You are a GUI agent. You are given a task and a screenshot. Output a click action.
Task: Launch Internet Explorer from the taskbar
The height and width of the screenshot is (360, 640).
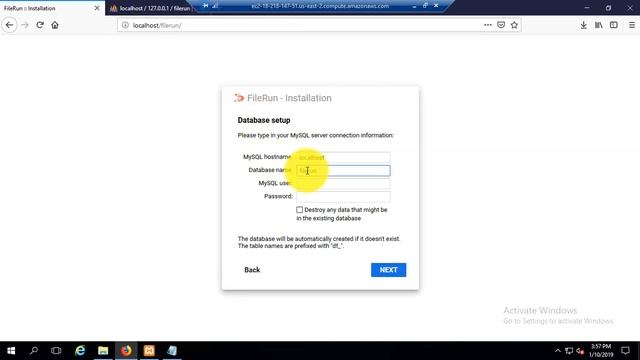80,351
